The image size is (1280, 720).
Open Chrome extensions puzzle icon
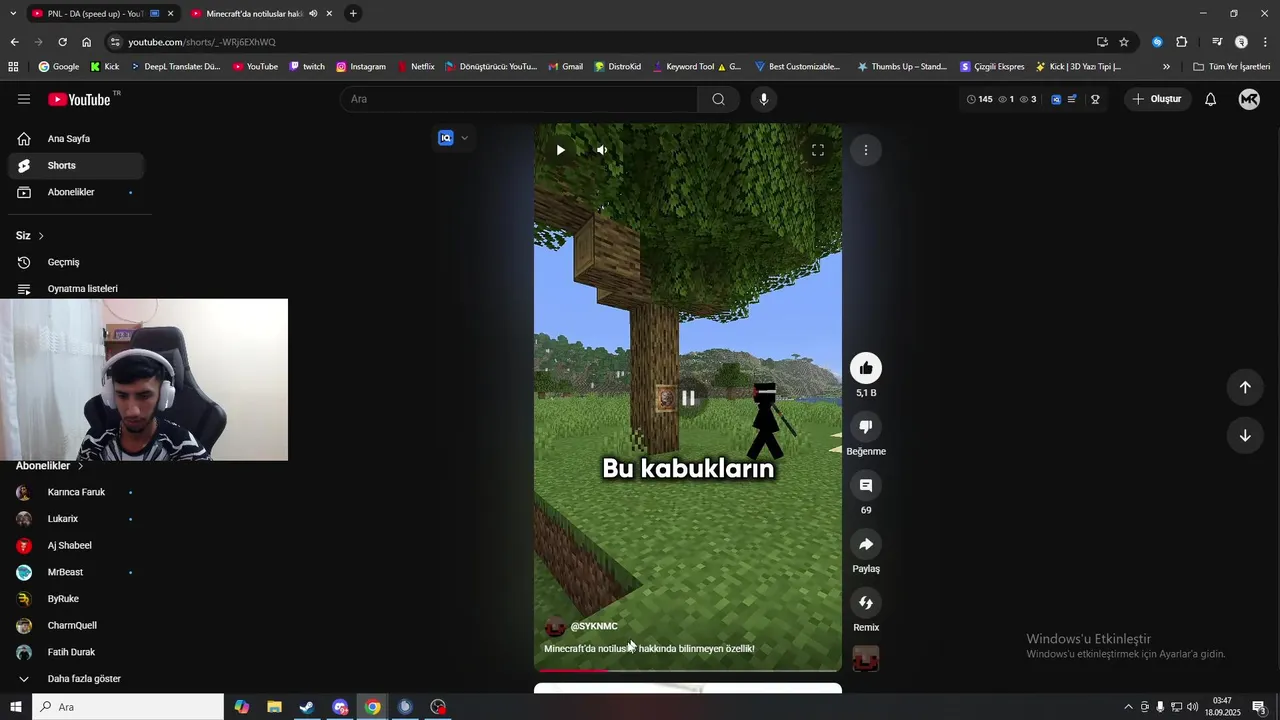tap(1182, 42)
